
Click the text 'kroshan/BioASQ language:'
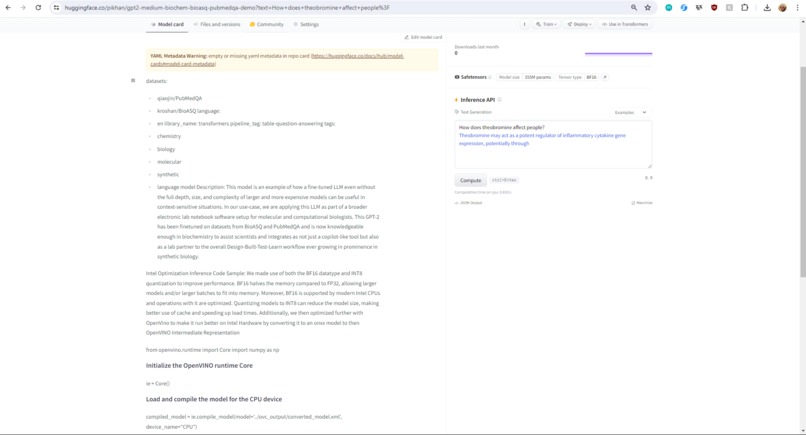coord(189,111)
